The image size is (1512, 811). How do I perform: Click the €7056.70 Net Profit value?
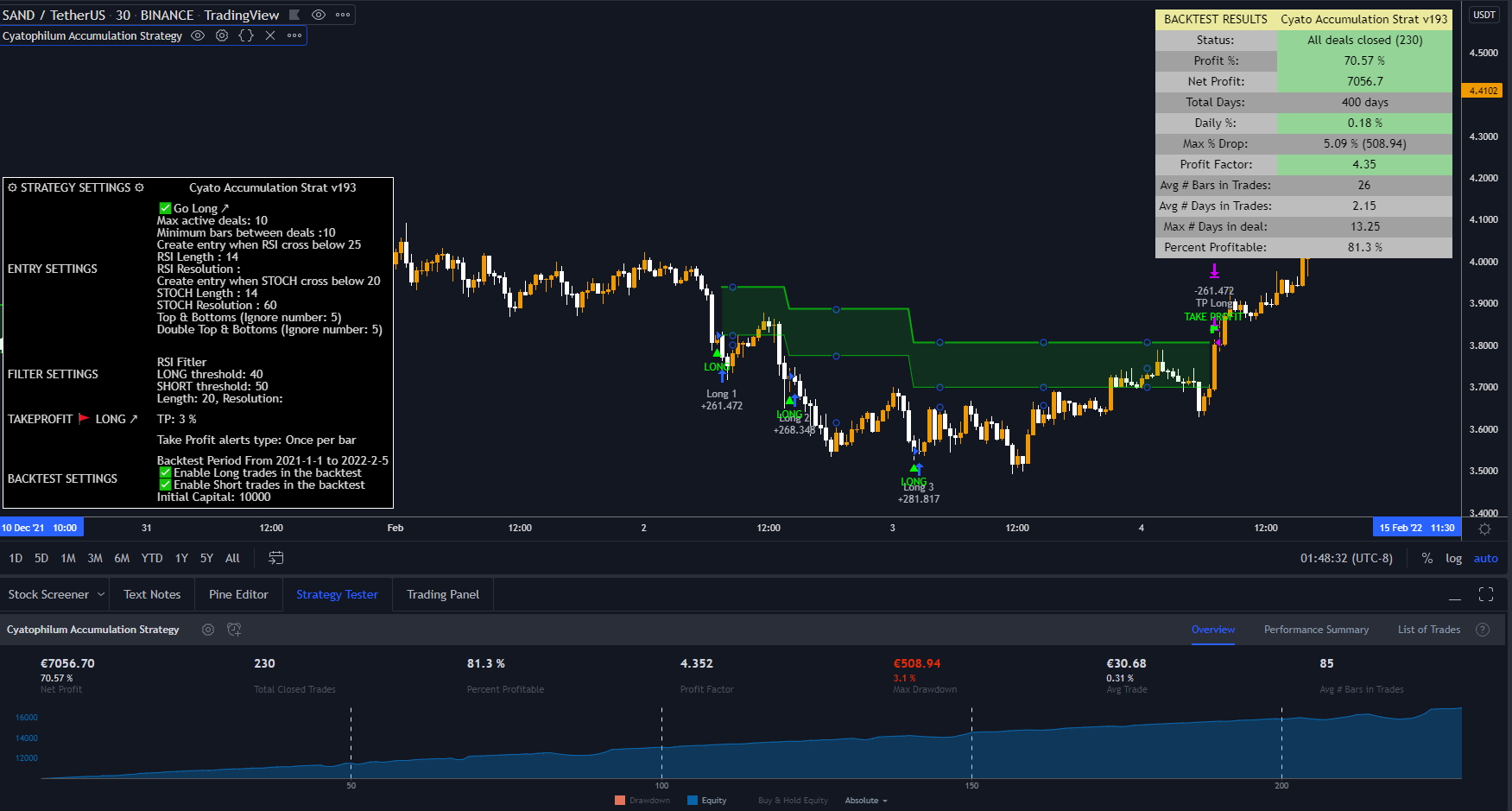pyautogui.click(x=67, y=663)
